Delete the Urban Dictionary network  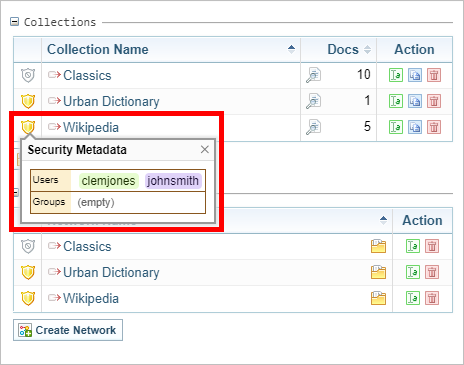click(432, 272)
